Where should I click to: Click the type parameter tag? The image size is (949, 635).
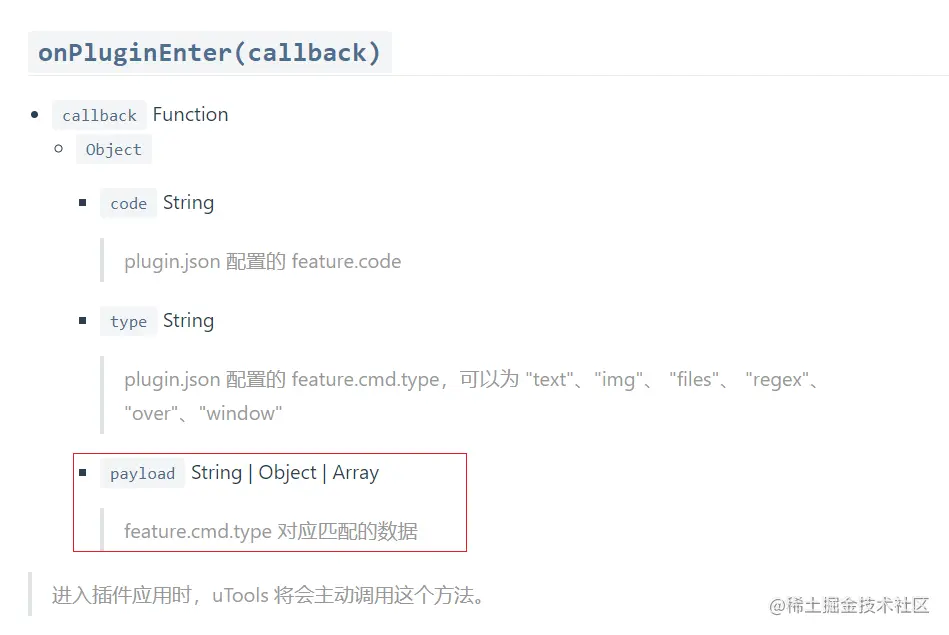(128, 322)
